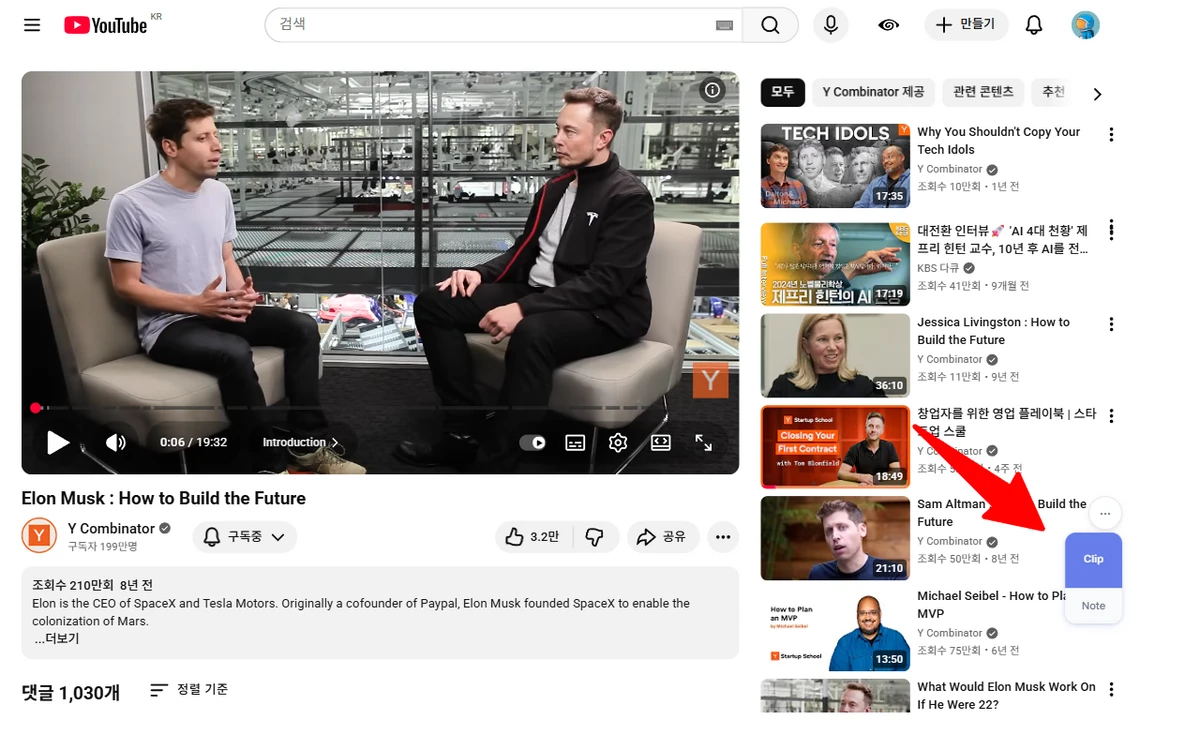Dislike the video

[x=595, y=537]
